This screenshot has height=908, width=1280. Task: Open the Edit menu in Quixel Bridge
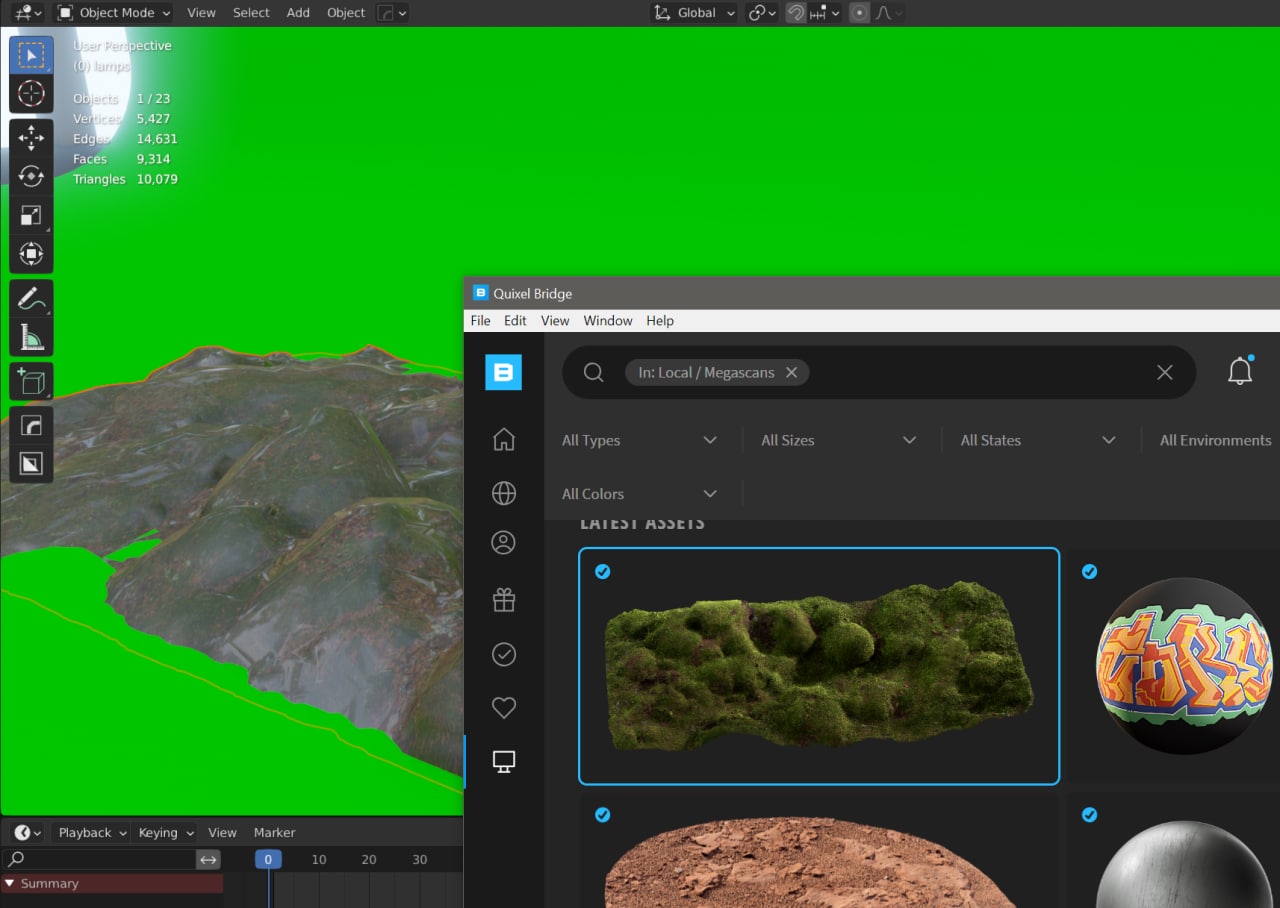tap(515, 321)
